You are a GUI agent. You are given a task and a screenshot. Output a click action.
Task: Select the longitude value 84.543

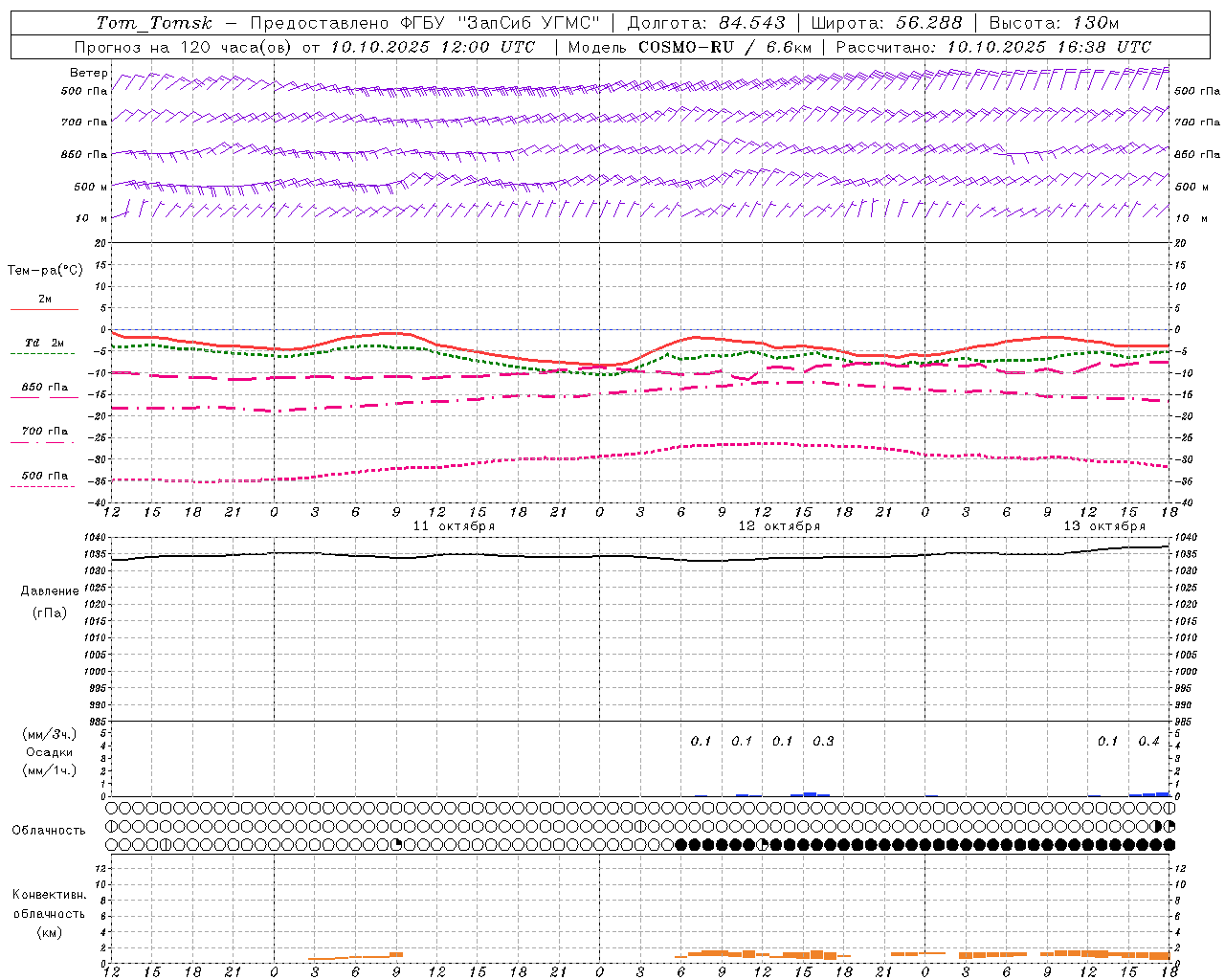(751, 23)
